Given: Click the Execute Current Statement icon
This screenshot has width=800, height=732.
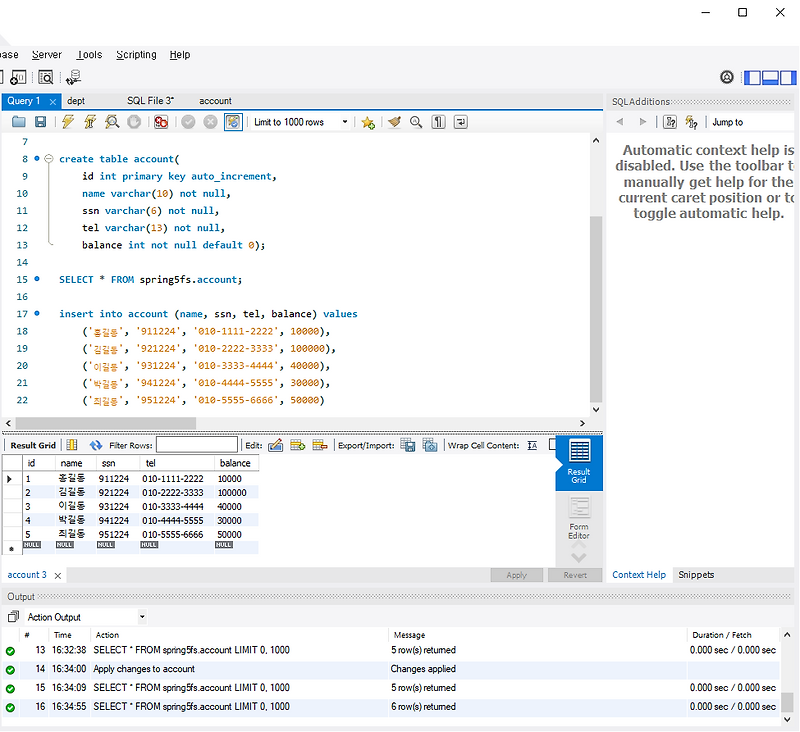Looking at the screenshot, I should tap(89, 121).
